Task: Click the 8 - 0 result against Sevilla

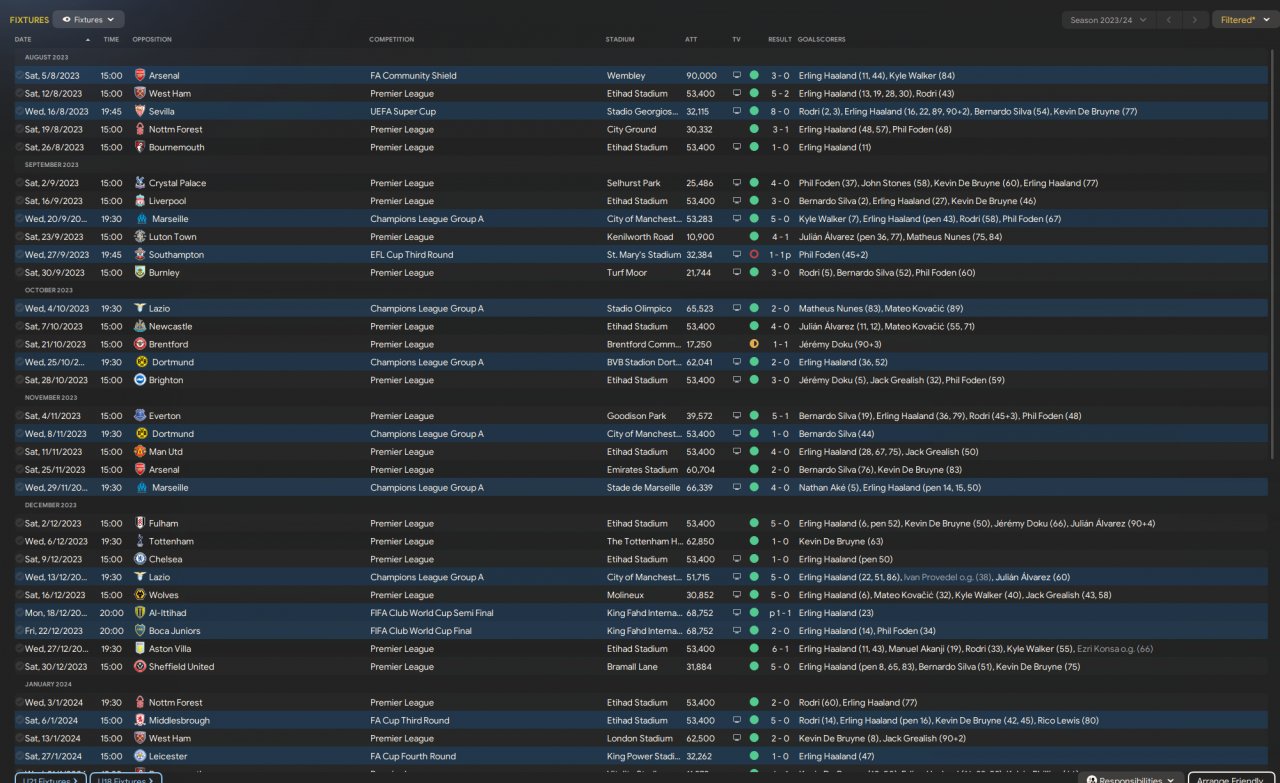Action: pos(780,112)
